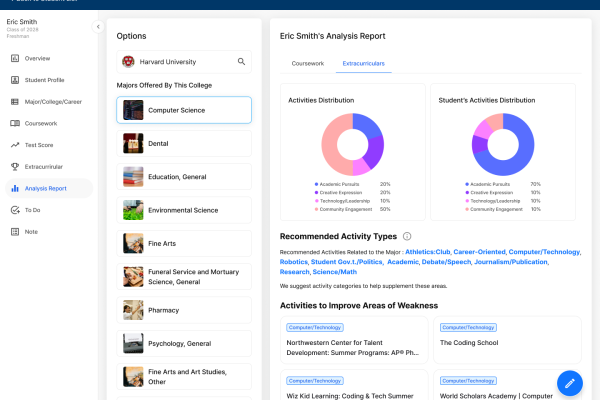Click the info icon beside Recommended Activity Types
The height and width of the screenshot is (400, 600).
tap(407, 236)
